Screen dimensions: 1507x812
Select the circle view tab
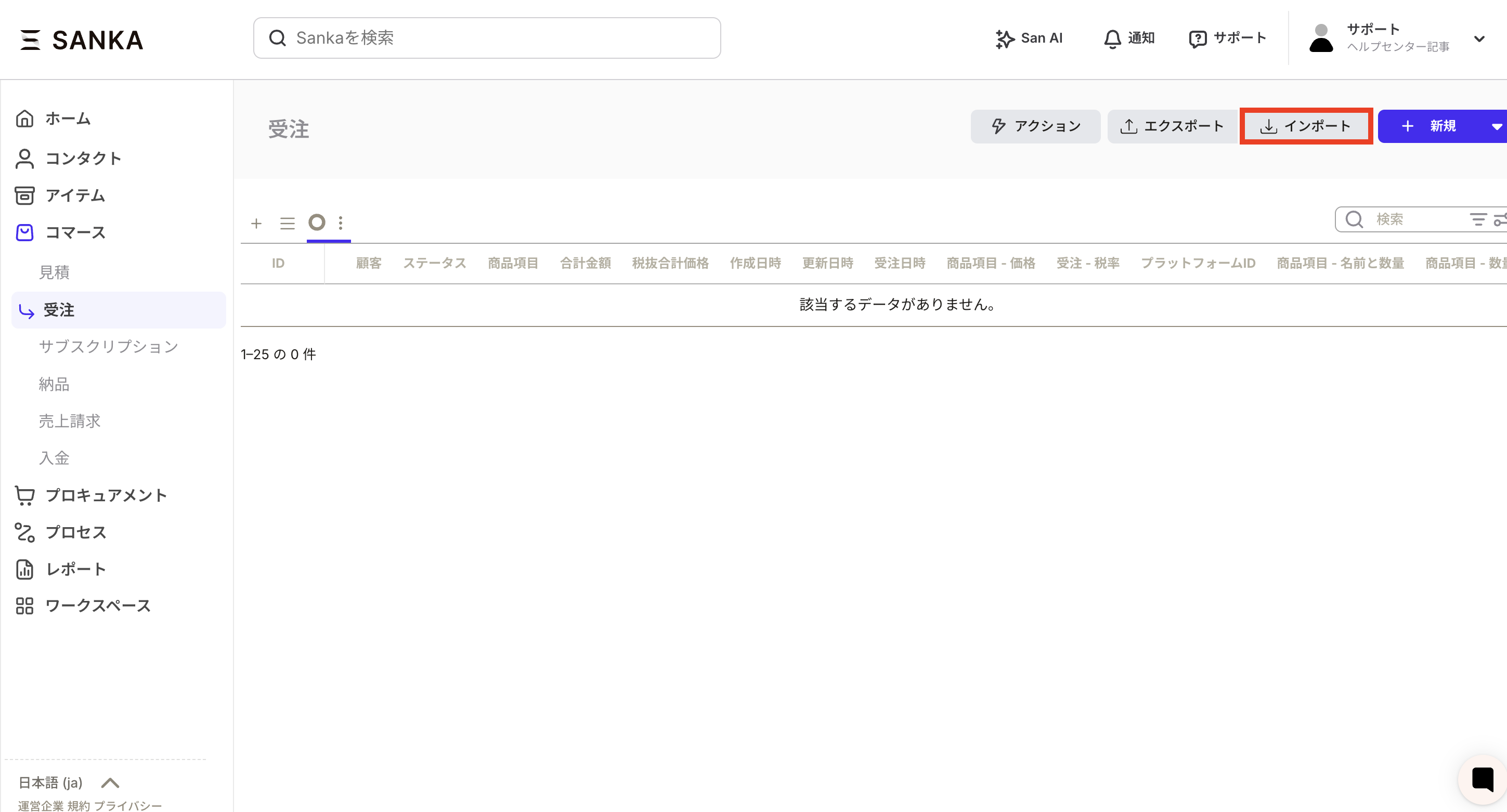pyautogui.click(x=317, y=222)
